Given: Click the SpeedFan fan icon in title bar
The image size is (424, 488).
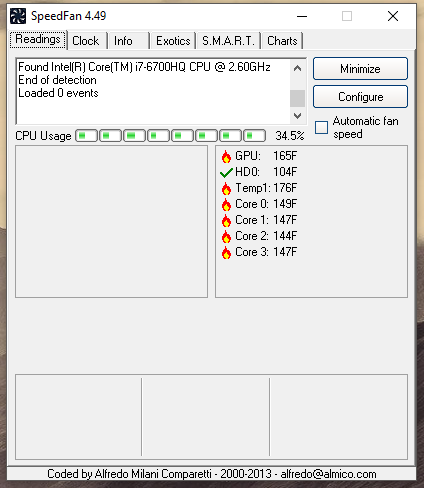Looking at the screenshot, I should 18,16.
